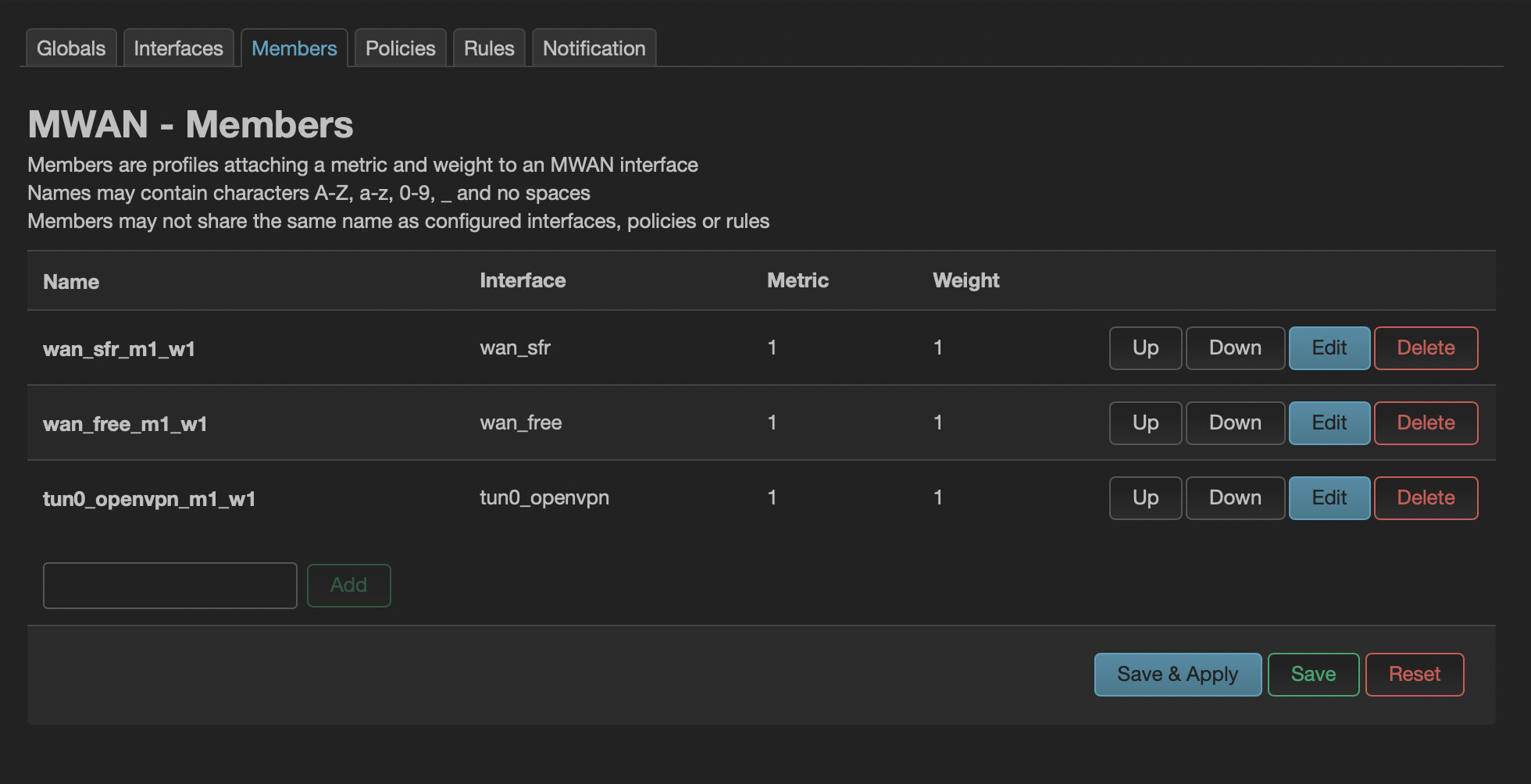The width and height of the screenshot is (1531, 784).
Task: Select the wan_sfr_m1_w1 name text
Action: pos(119,349)
